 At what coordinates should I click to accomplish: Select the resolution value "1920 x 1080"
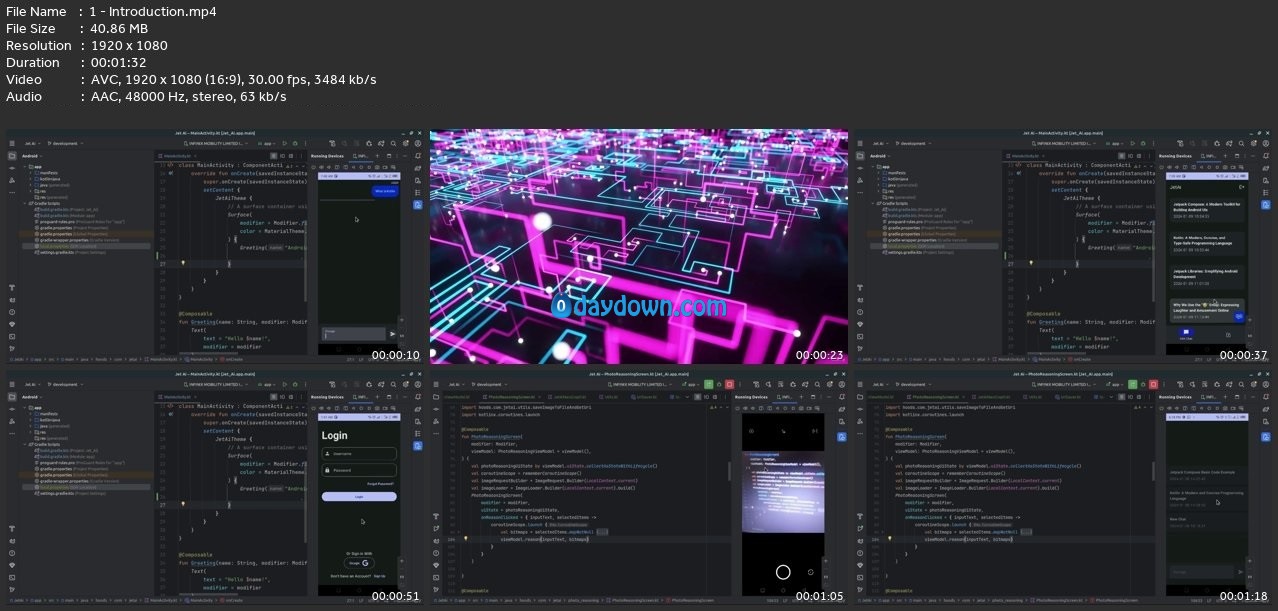[x=128, y=46]
